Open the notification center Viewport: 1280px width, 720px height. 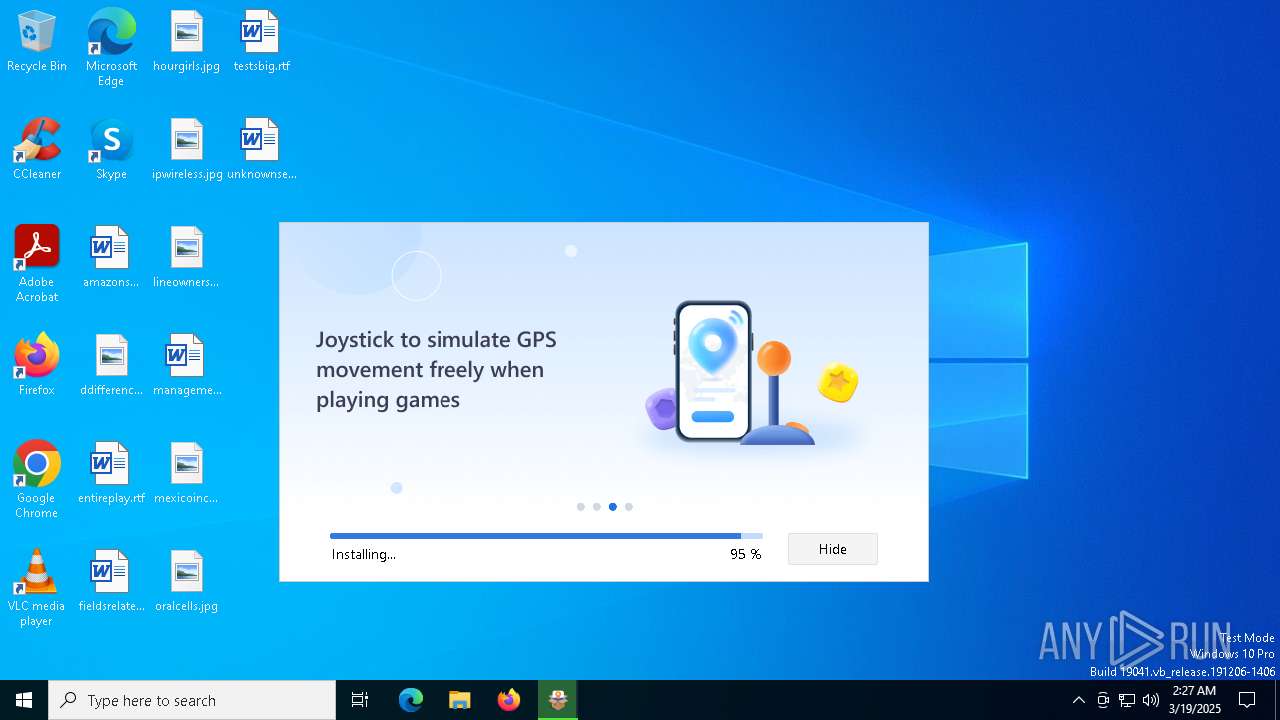point(1247,700)
